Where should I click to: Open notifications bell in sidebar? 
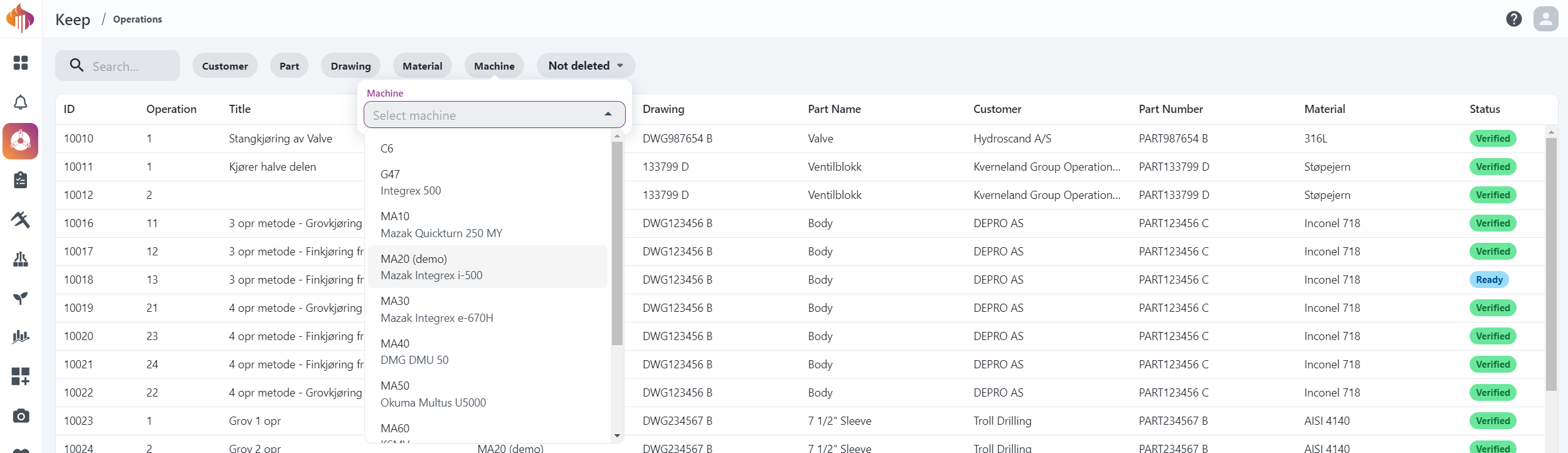pos(21,102)
